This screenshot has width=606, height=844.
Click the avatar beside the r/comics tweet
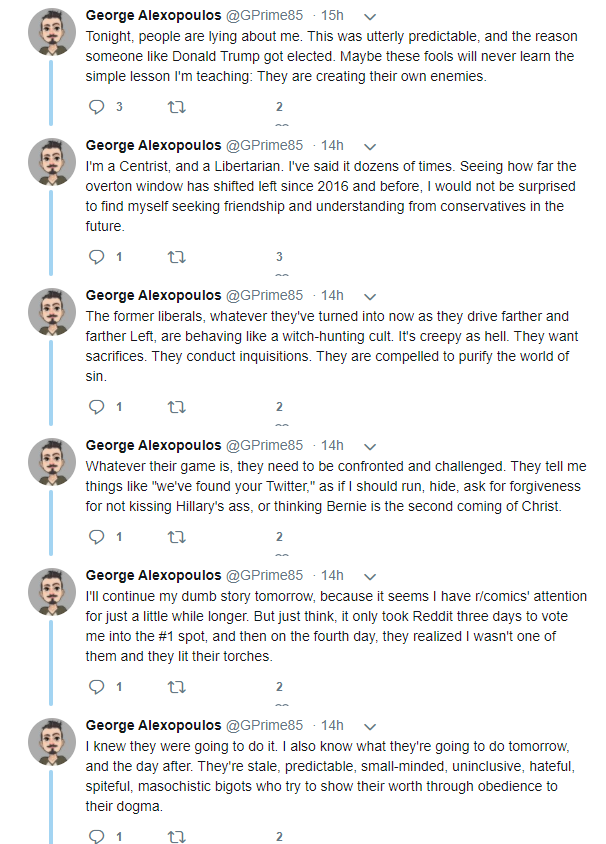[52, 592]
